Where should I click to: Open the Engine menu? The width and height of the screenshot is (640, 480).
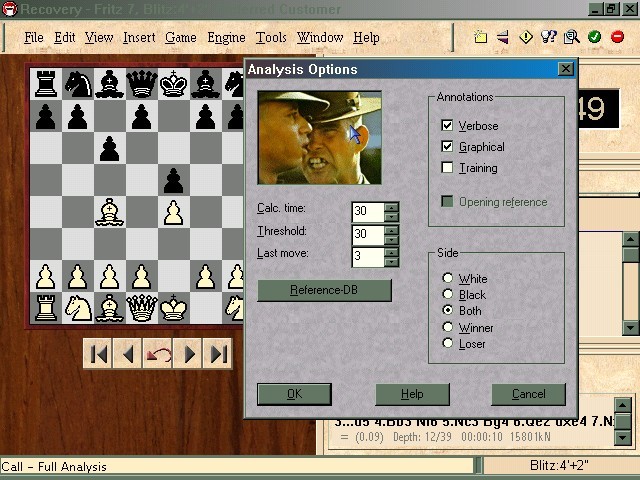click(226, 38)
